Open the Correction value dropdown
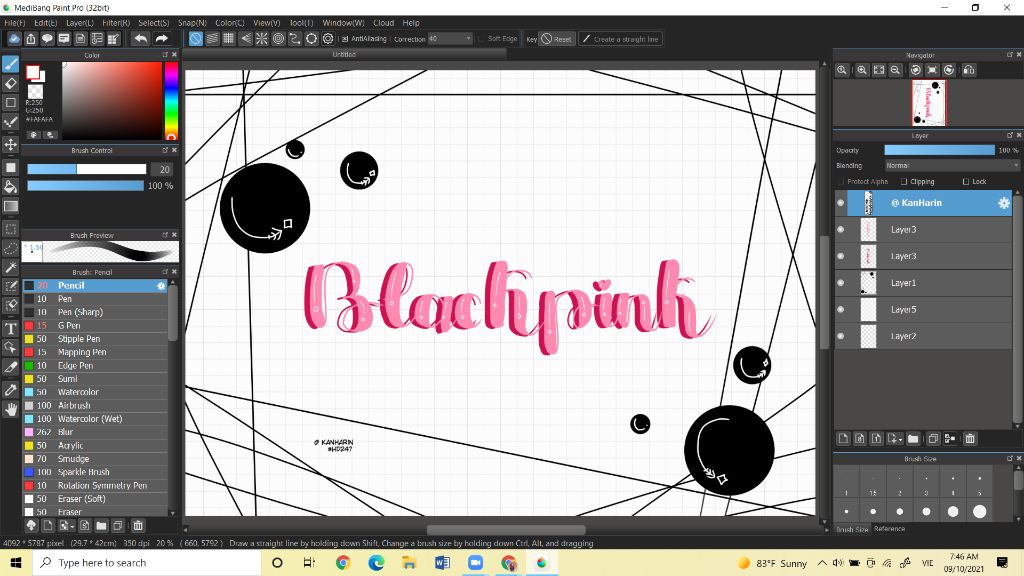The width and height of the screenshot is (1024, 576). 450,39
